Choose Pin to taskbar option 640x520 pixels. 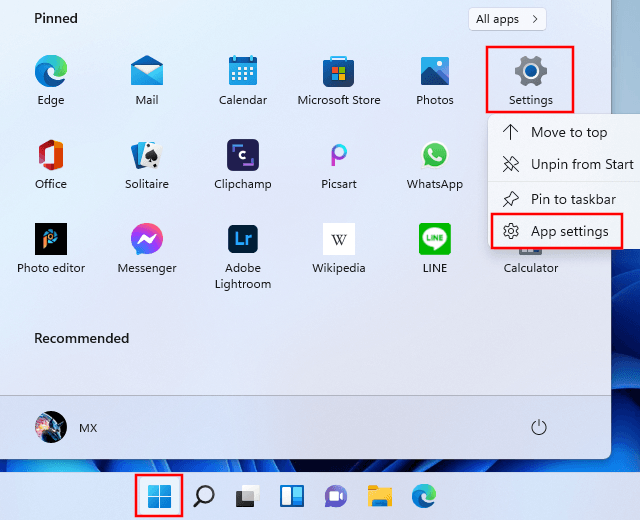point(565,199)
